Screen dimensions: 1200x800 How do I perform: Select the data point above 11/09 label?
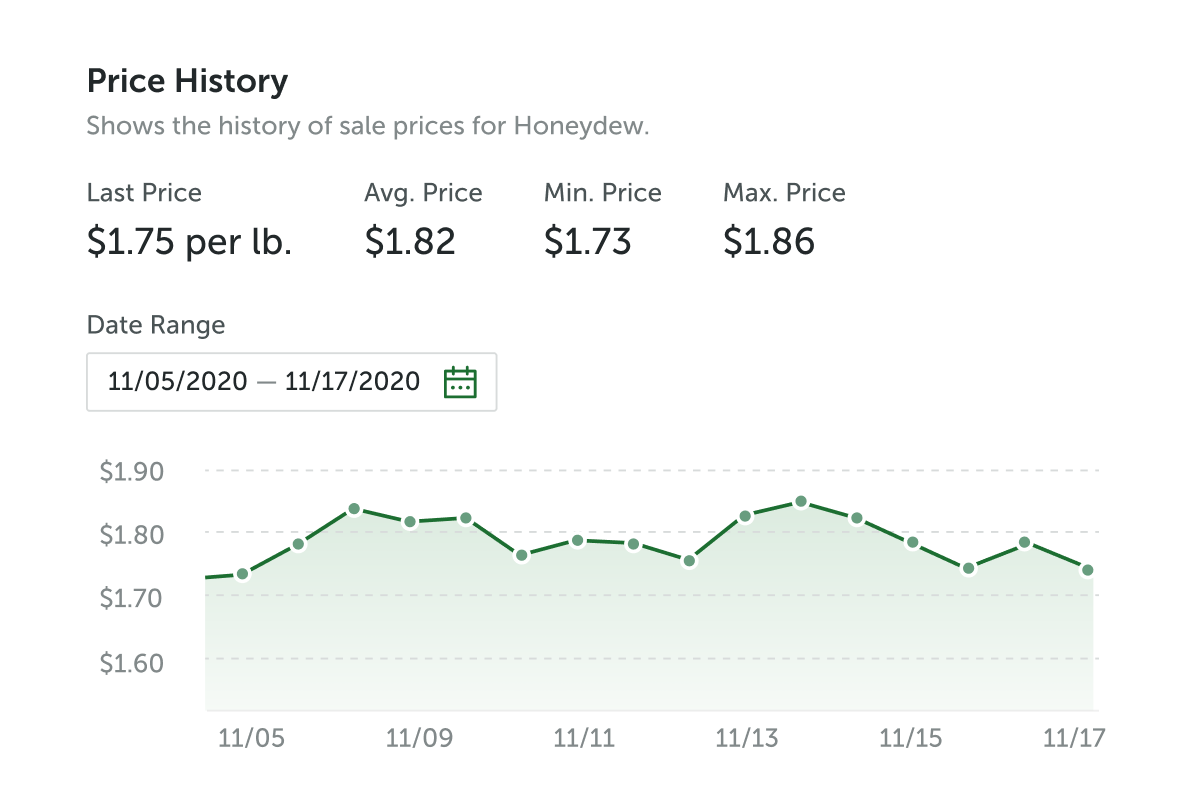pyautogui.click(x=410, y=522)
